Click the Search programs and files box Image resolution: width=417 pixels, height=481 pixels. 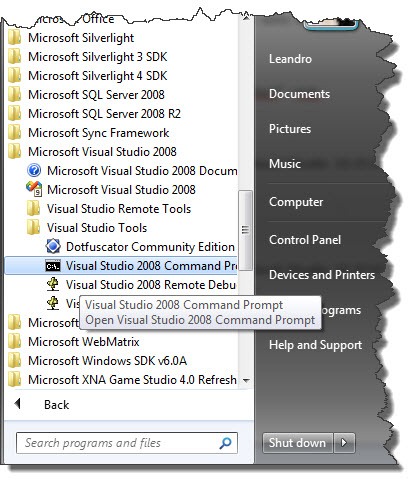coord(127,443)
